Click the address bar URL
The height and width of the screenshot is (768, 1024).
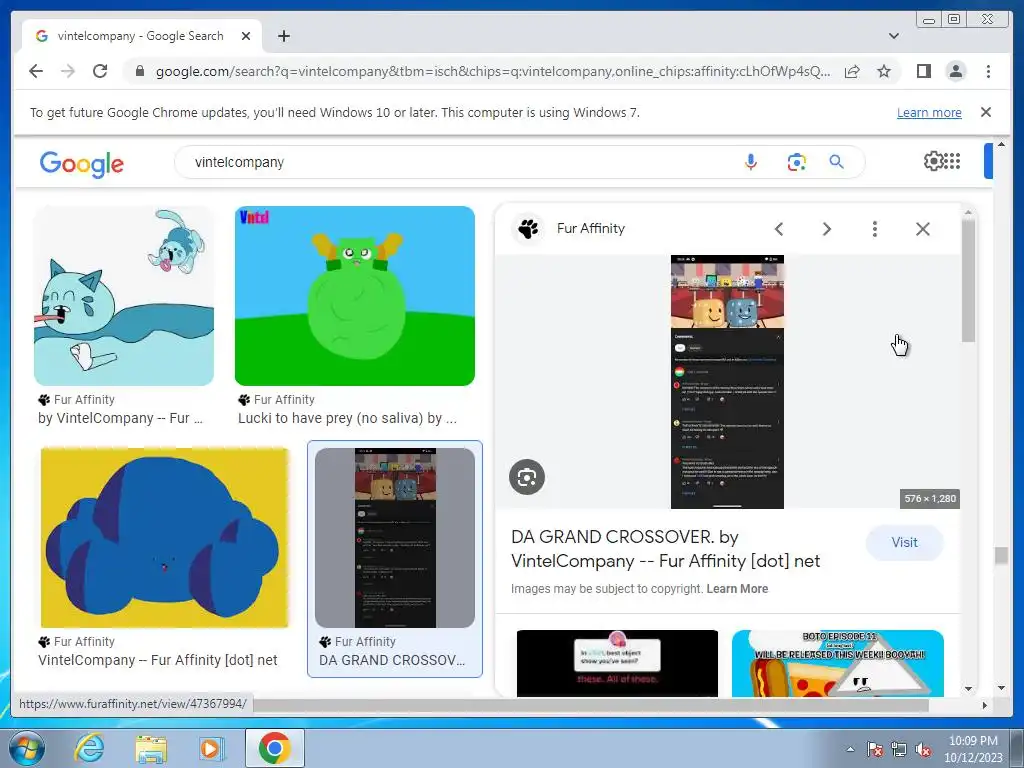point(492,71)
